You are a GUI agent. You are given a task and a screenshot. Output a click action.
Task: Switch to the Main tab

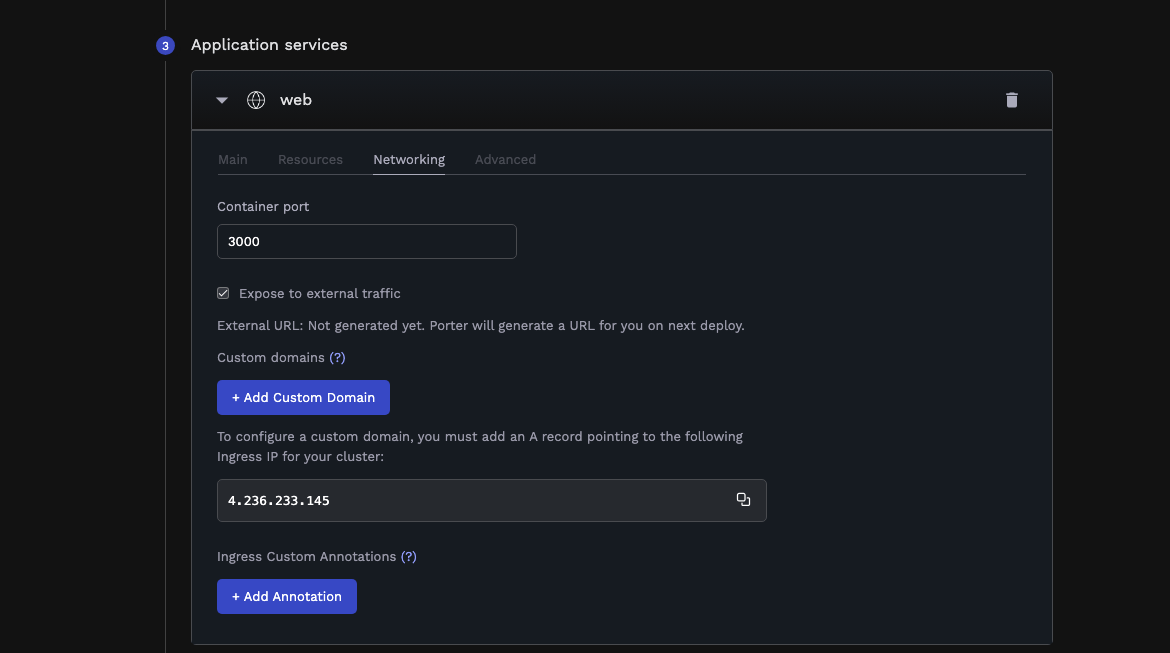233,160
